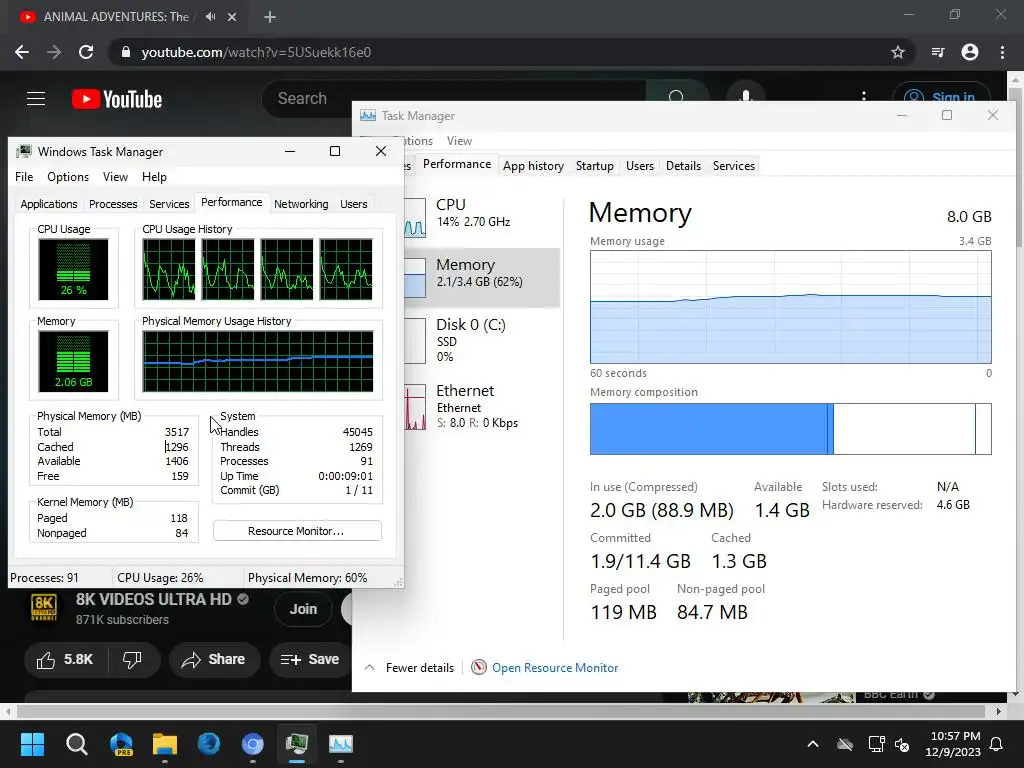The width and height of the screenshot is (1024, 768).
Task: Open Help menu in Windows Task Manager
Action: point(154,177)
